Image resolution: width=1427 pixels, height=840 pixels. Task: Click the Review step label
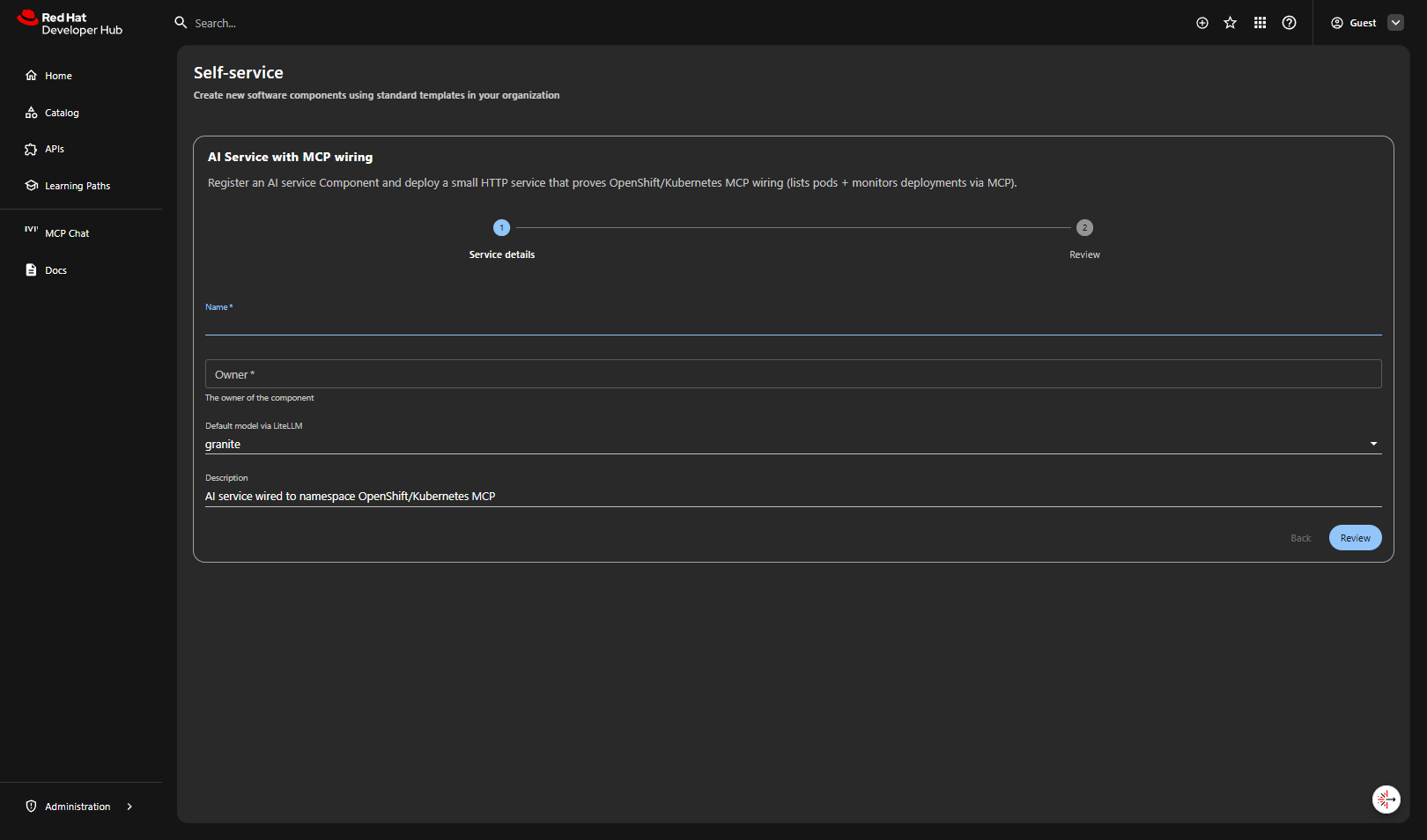[1084, 254]
